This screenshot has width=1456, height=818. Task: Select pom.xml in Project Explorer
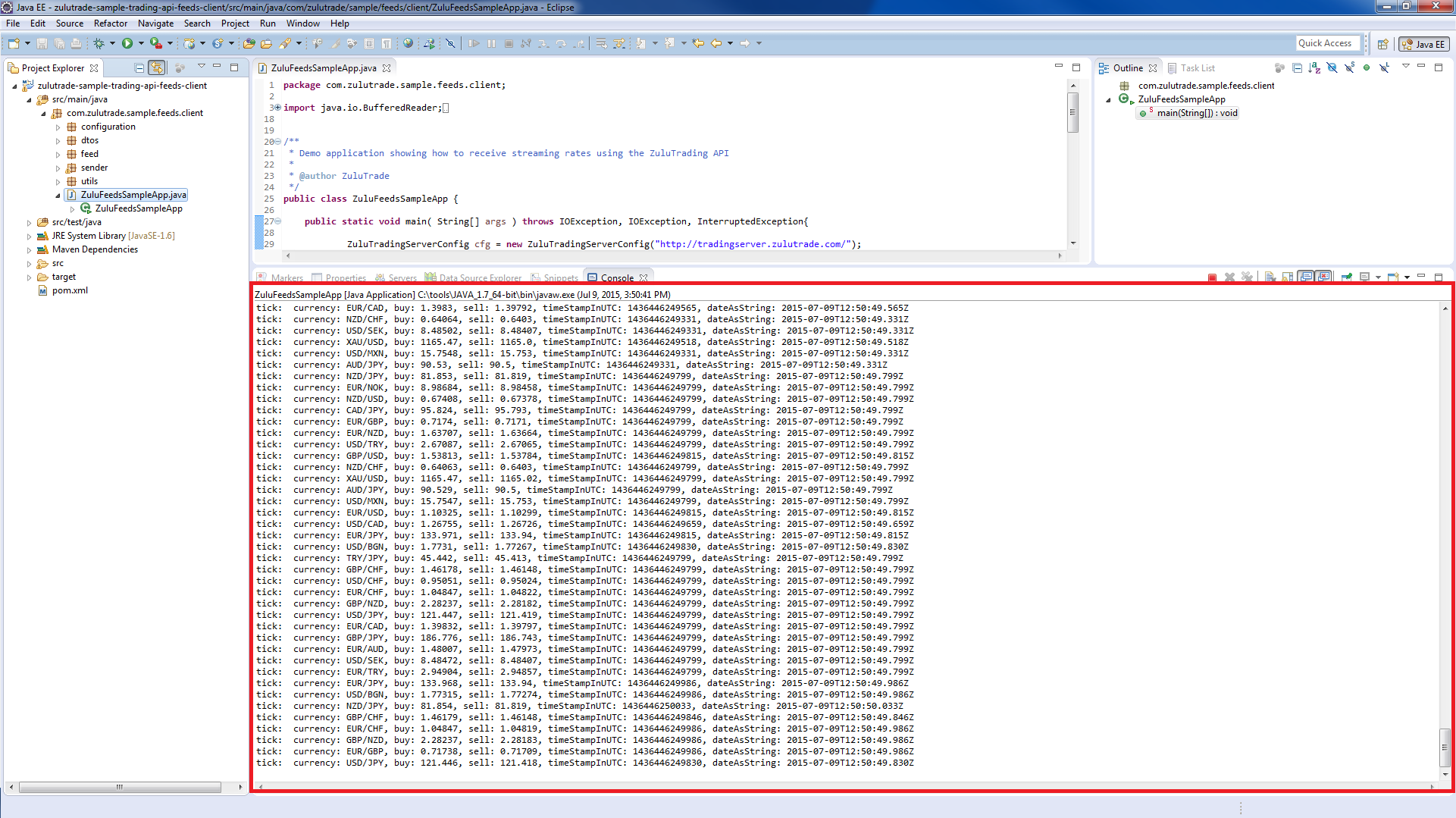70,290
